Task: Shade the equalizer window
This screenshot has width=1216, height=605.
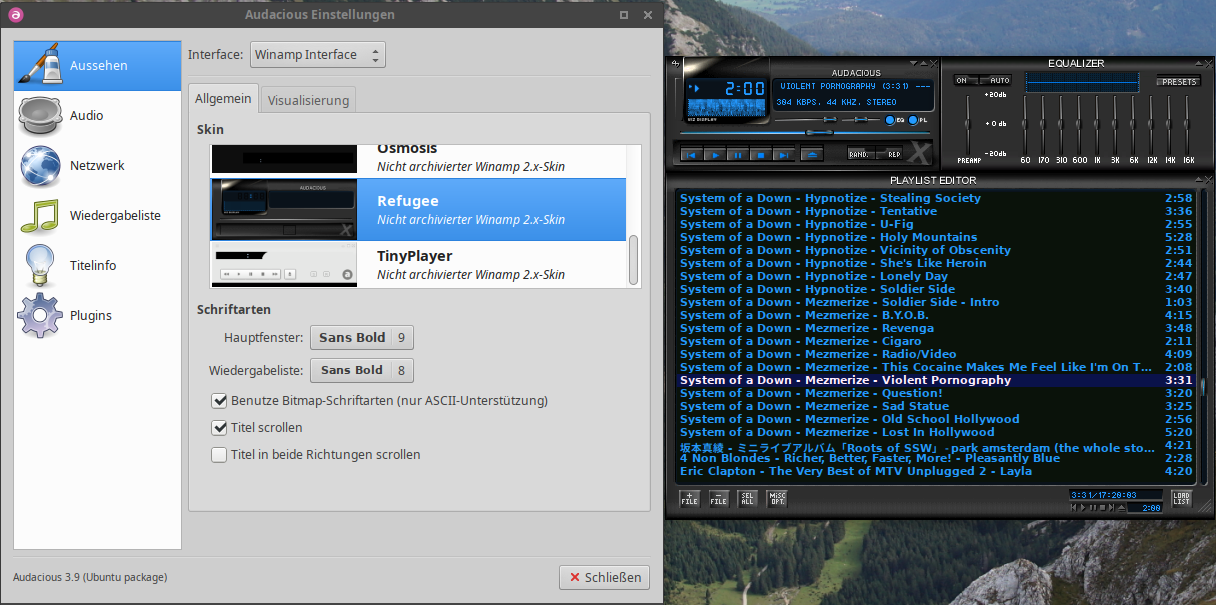Action: point(1199,63)
